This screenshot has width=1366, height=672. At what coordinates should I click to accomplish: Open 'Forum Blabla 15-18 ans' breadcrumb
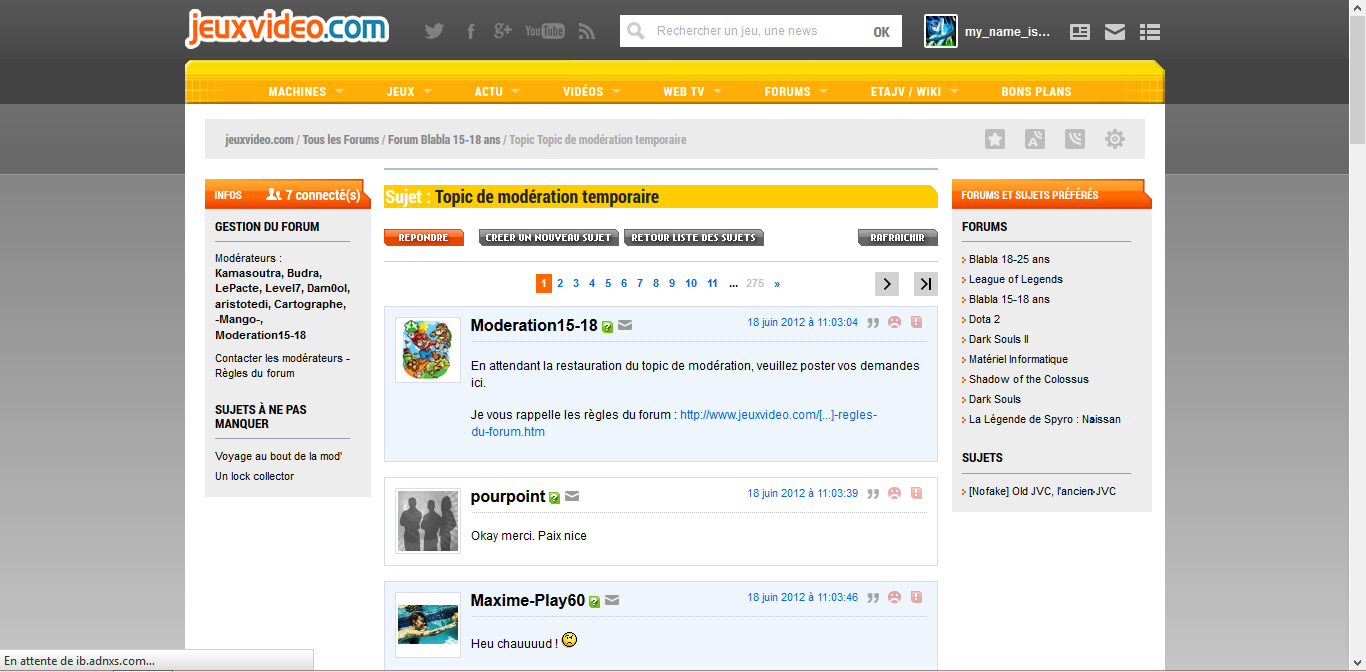(x=444, y=140)
